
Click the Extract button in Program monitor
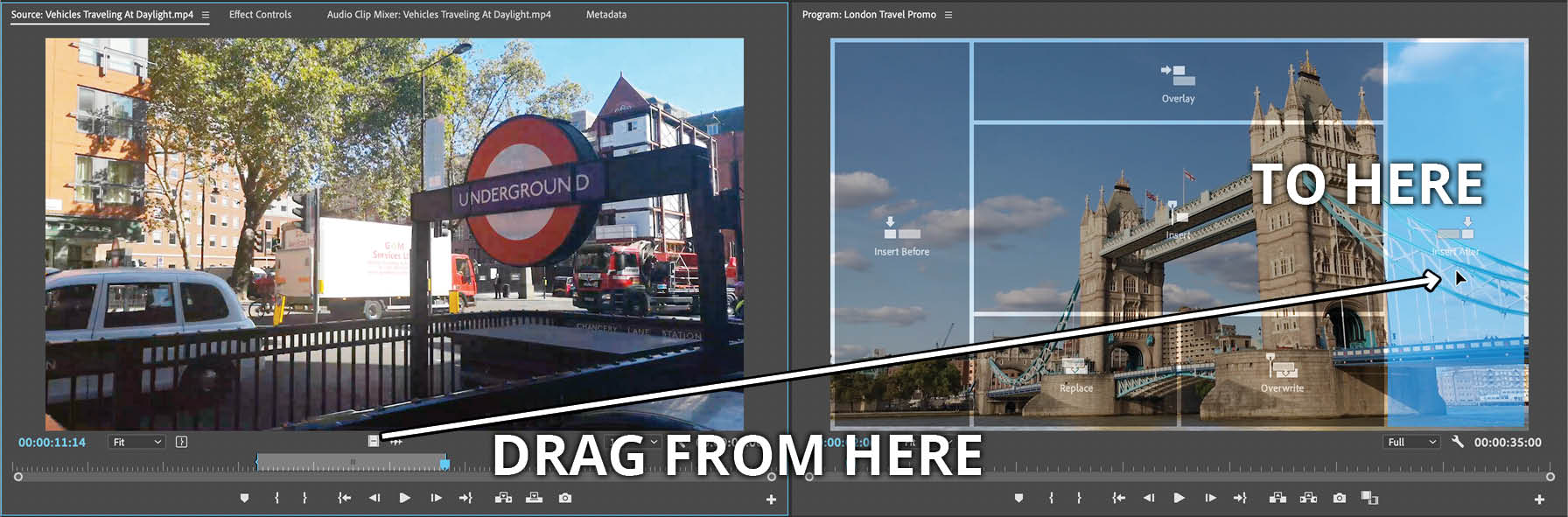[x=1308, y=498]
